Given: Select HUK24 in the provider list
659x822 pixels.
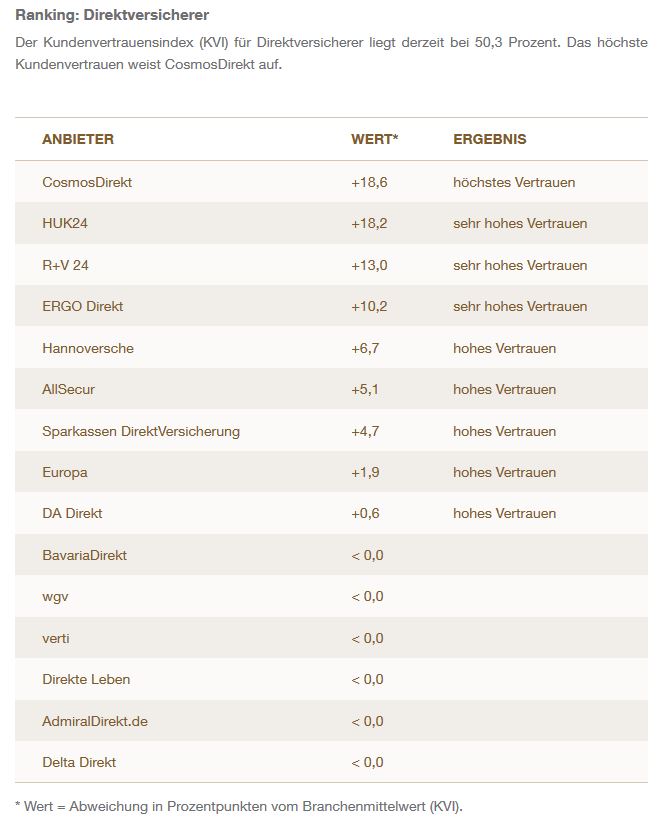Looking at the screenshot, I should (x=65, y=223).
